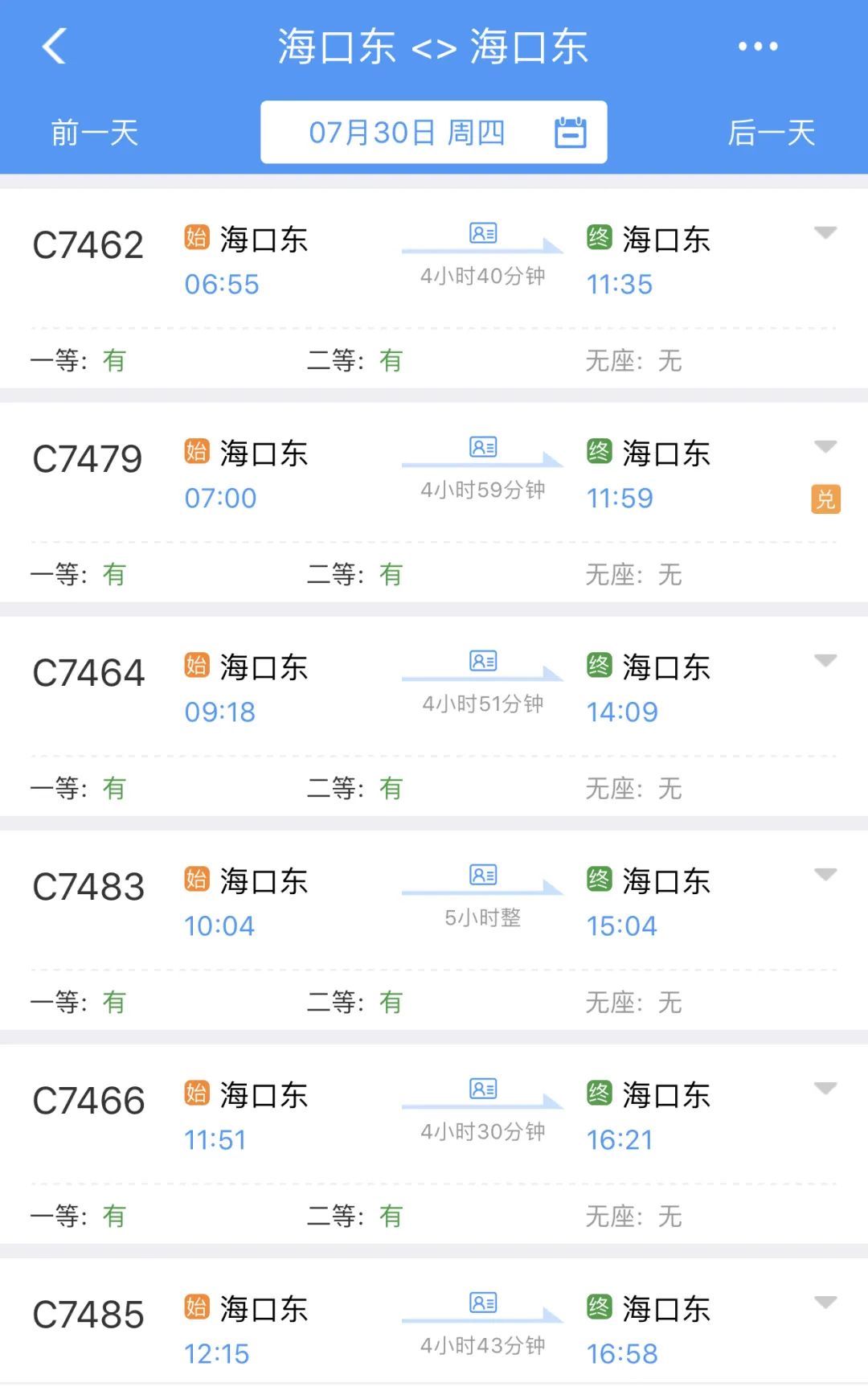Open the calendar date picker icon
The image size is (868, 1387).
pyautogui.click(x=571, y=133)
